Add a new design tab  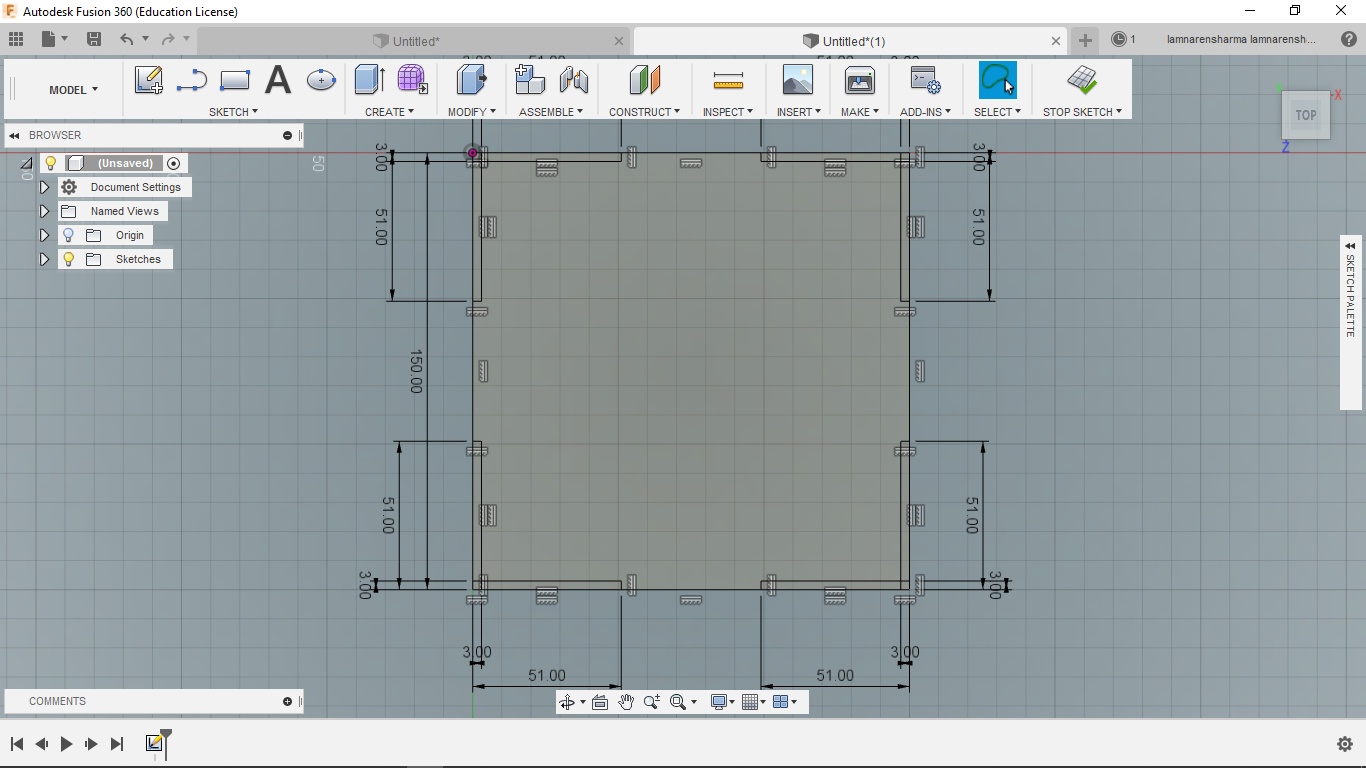click(1085, 41)
